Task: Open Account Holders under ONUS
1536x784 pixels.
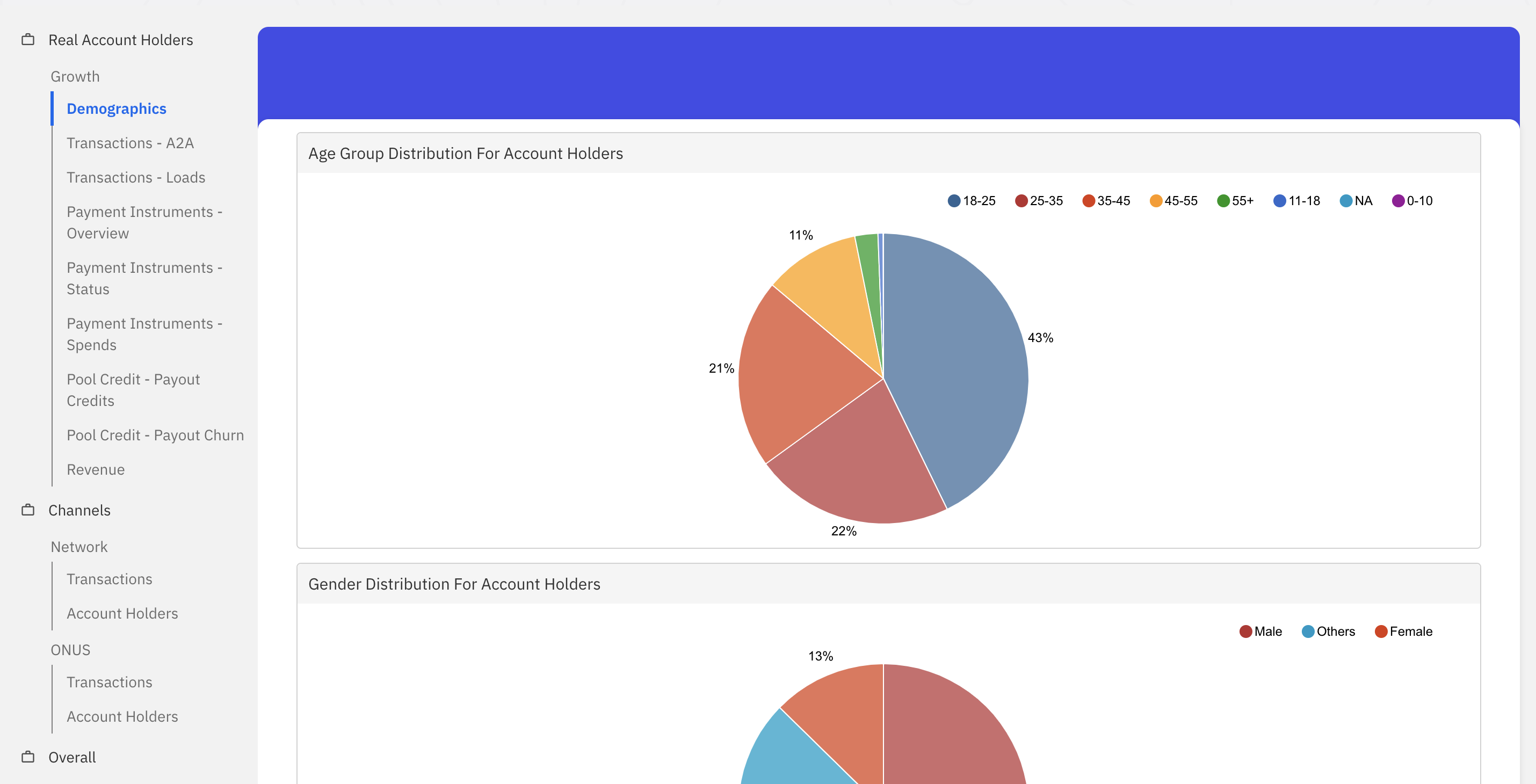Action: tap(122, 717)
